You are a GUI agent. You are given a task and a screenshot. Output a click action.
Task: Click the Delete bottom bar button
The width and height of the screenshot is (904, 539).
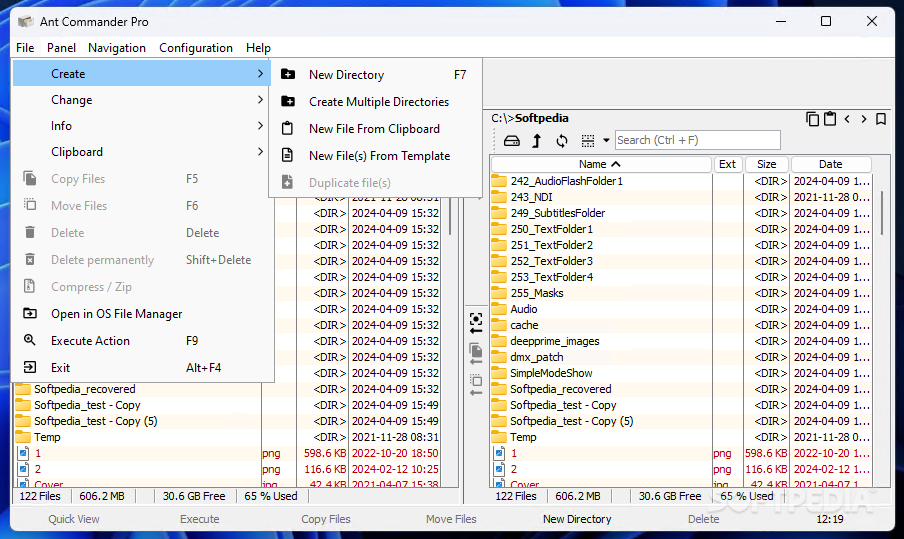point(703,519)
